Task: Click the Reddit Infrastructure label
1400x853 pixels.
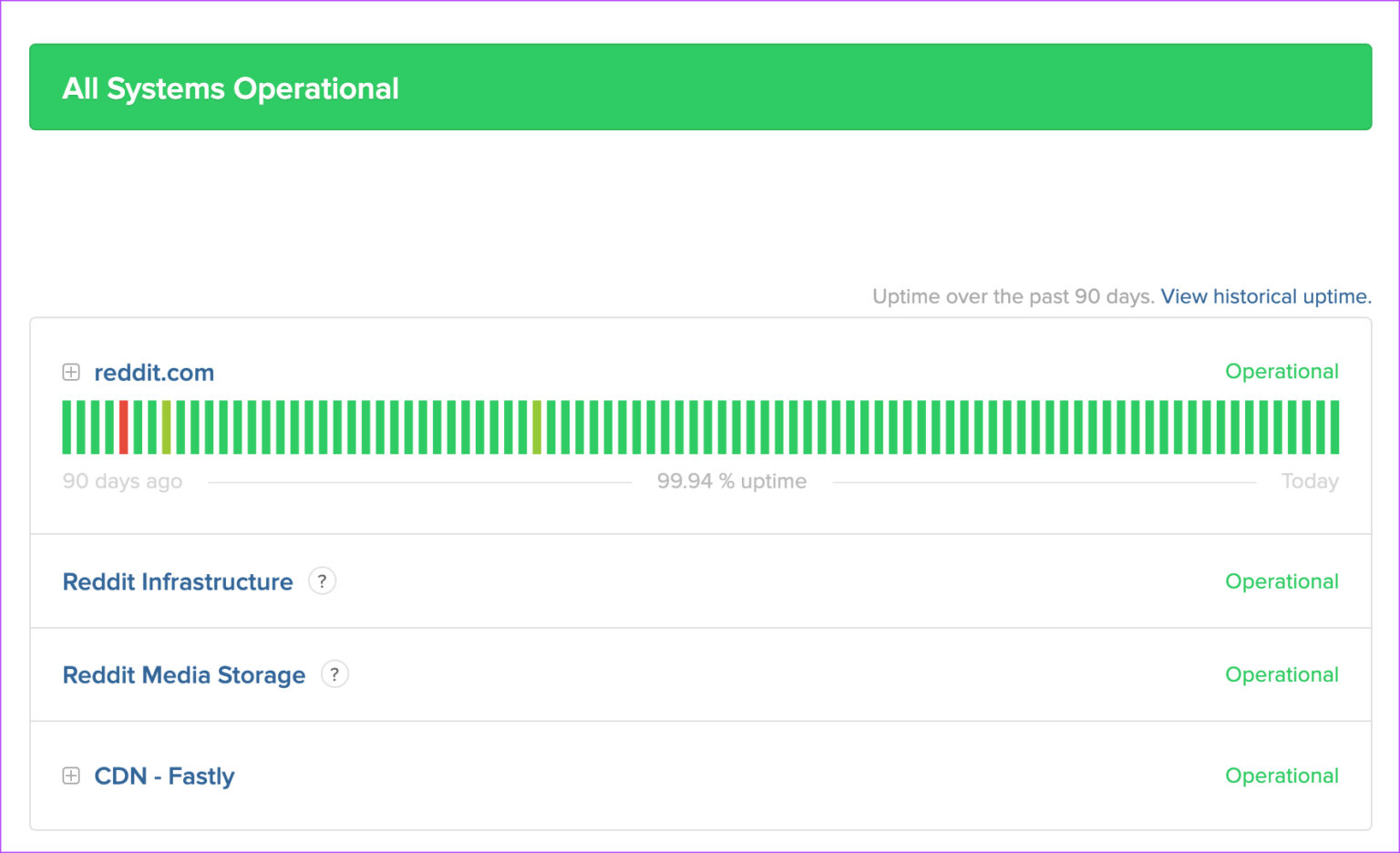Action: 178,581
